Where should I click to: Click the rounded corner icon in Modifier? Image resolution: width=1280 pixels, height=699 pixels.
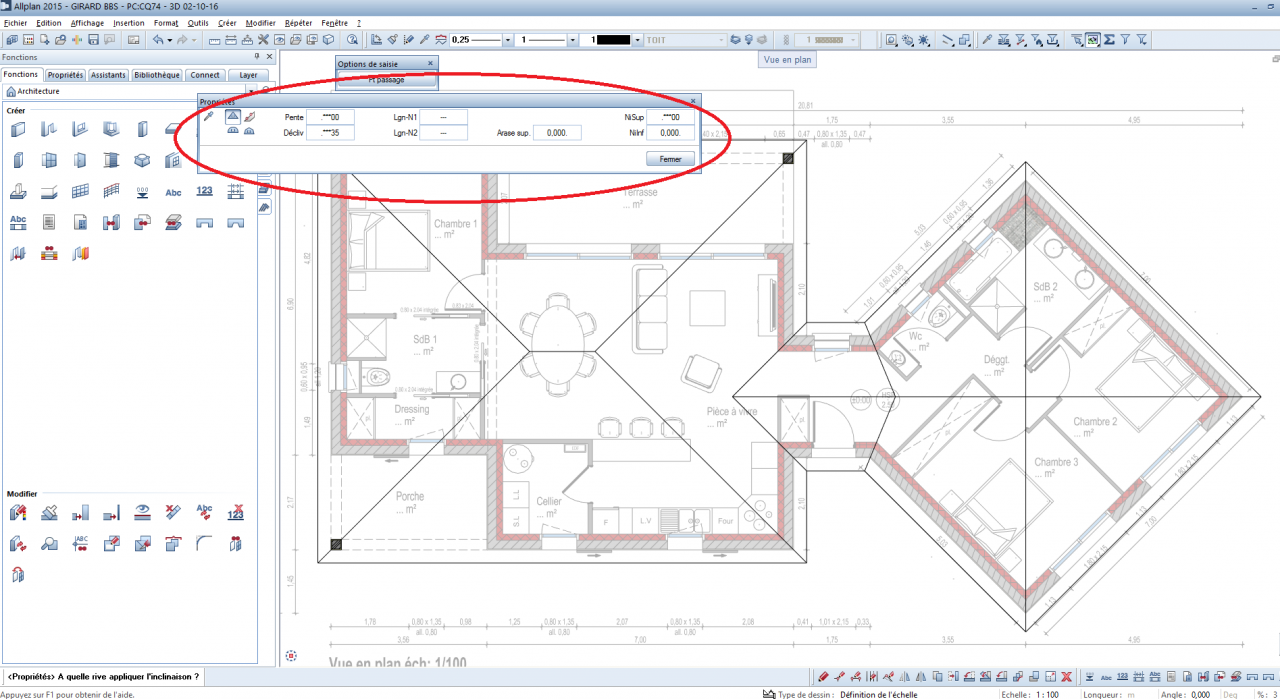[x=204, y=544]
